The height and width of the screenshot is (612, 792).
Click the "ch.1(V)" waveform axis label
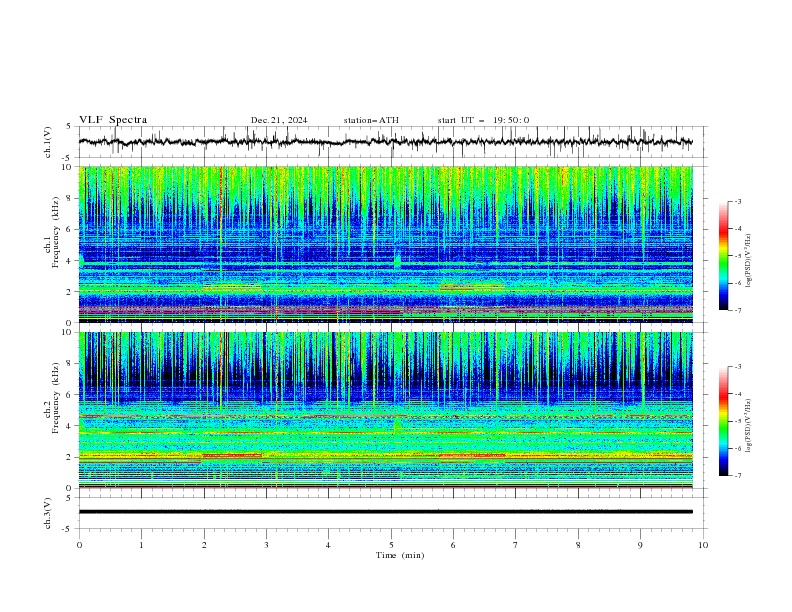[x=48, y=142]
